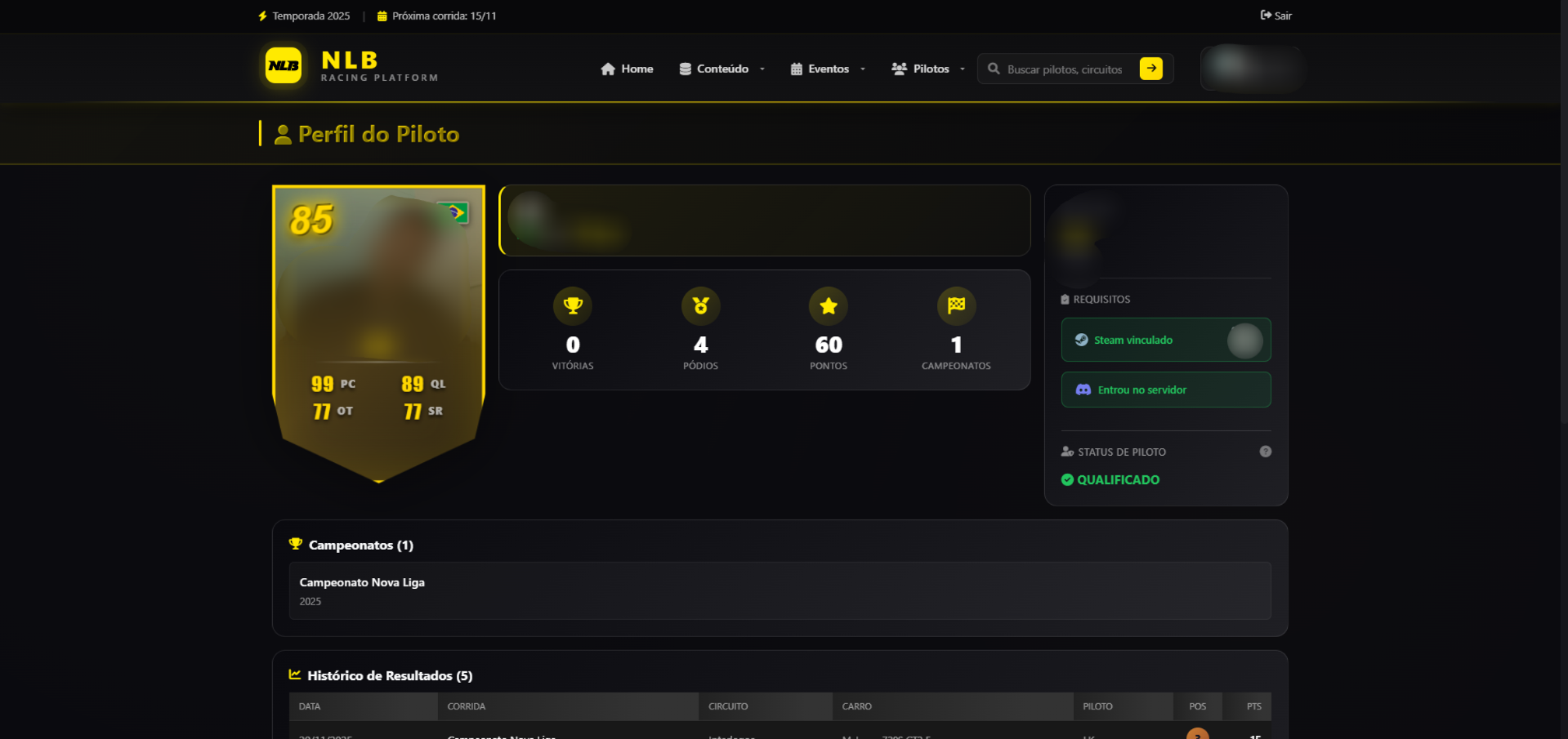The image size is (1568, 739).
Task: Click the NLB logo
Action: click(x=283, y=67)
